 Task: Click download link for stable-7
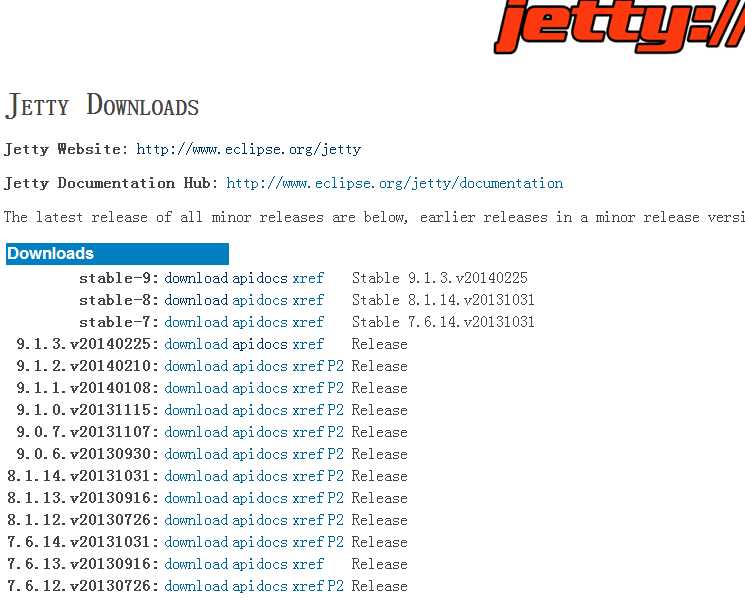[196, 322]
